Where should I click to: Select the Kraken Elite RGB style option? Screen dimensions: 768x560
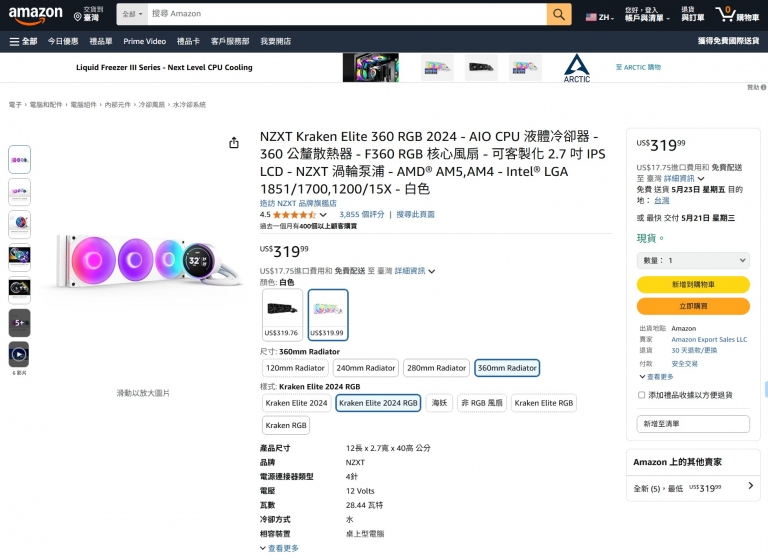[x=544, y=403]
